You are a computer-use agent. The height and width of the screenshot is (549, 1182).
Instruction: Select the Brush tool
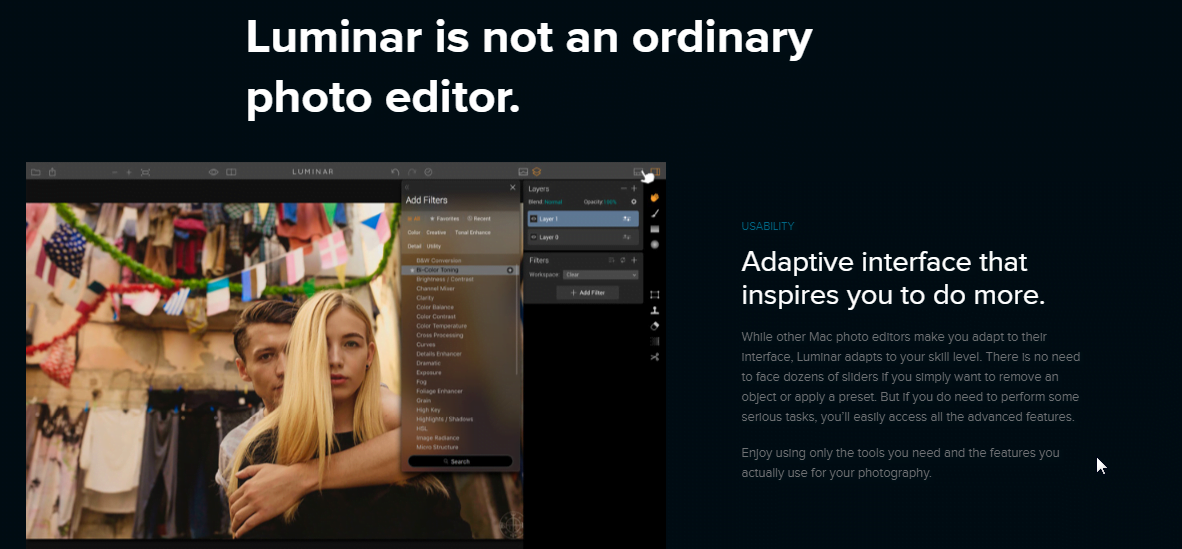pos(654,213)
